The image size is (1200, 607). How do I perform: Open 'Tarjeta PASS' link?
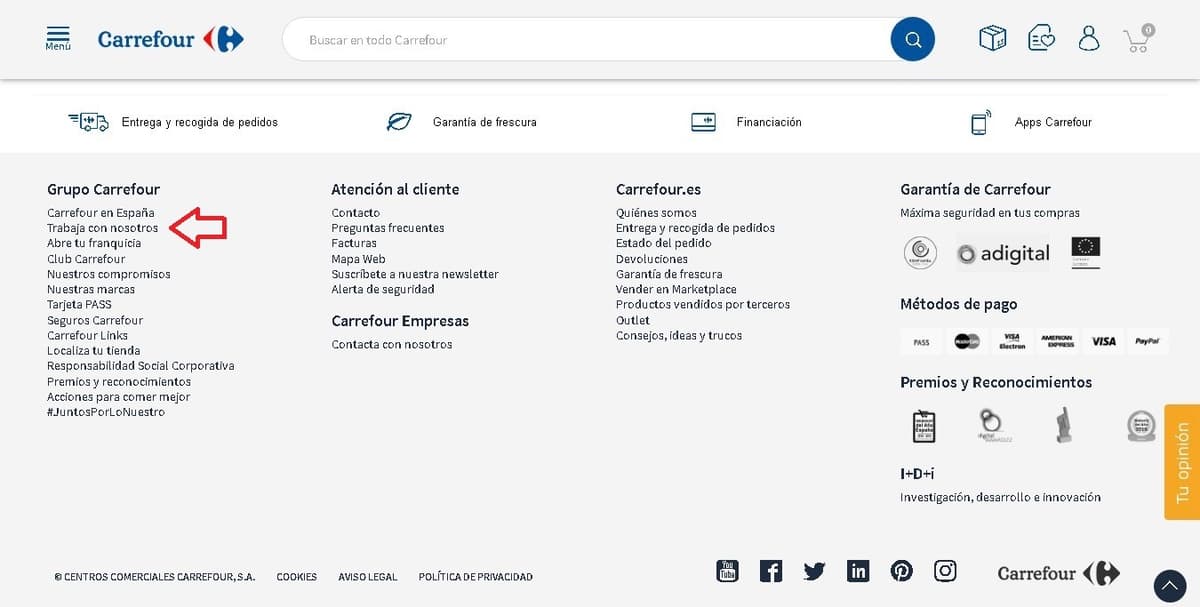tap(79, 304)
